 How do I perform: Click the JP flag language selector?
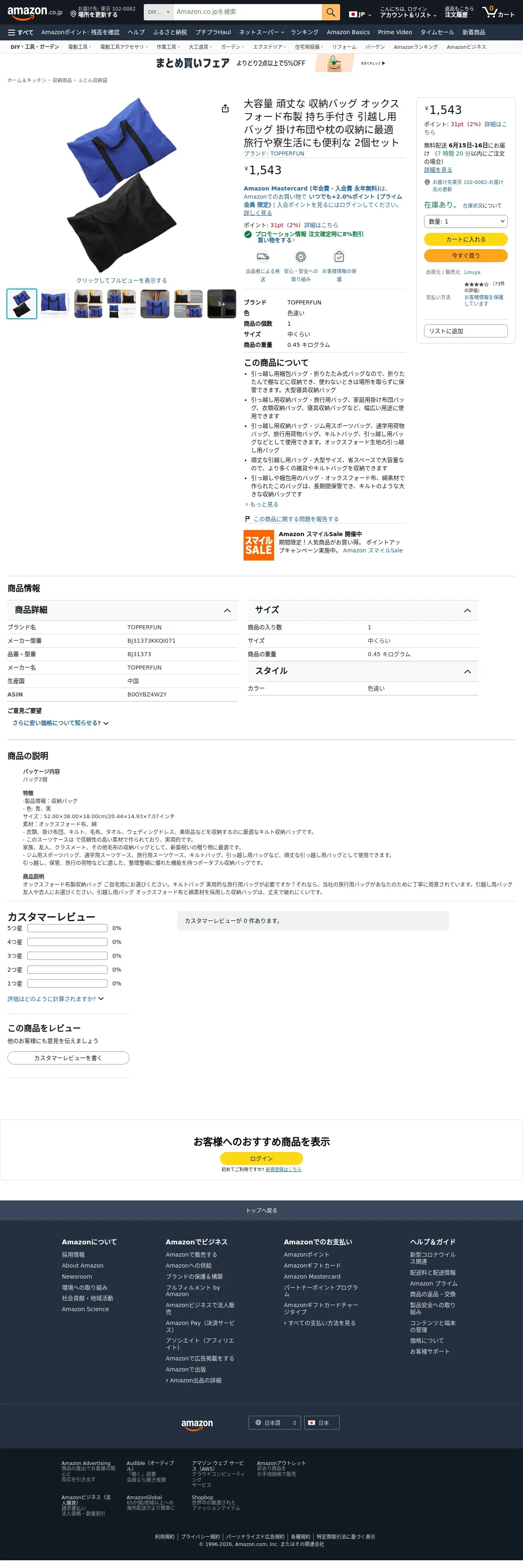pos(360,14)
